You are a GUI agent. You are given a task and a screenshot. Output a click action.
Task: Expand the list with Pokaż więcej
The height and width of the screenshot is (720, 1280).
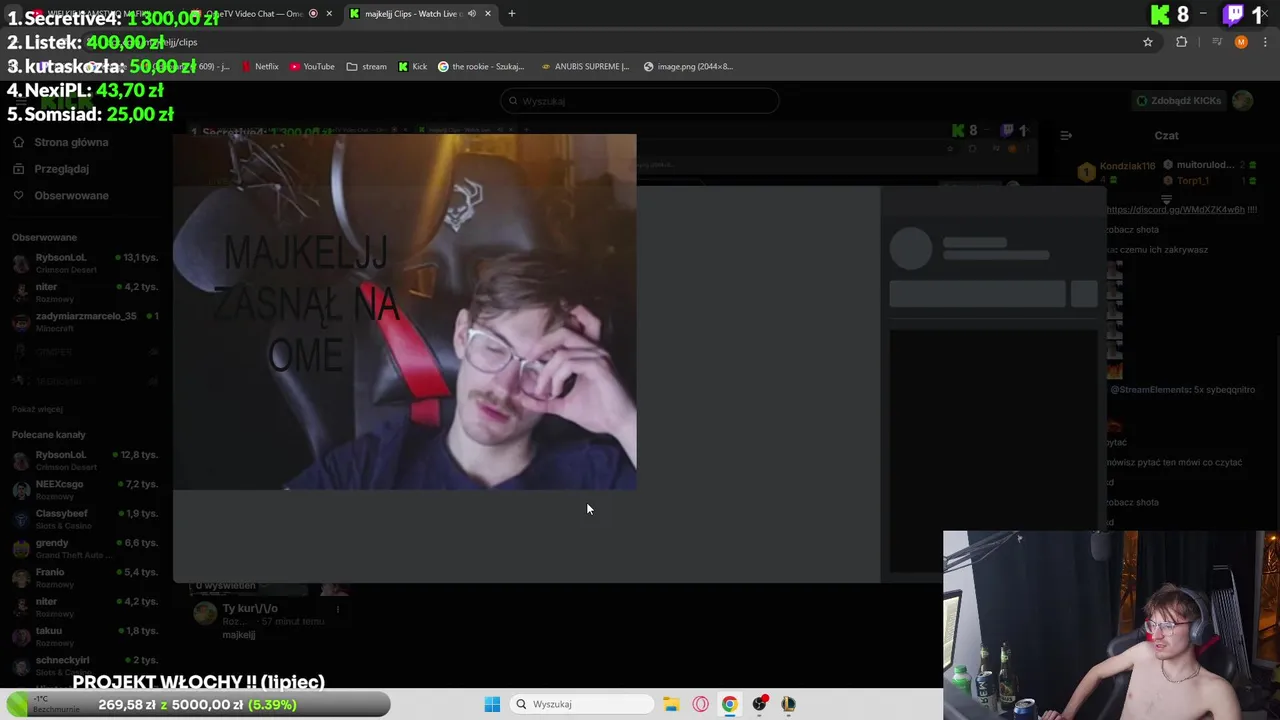click(x=37, y=409)
